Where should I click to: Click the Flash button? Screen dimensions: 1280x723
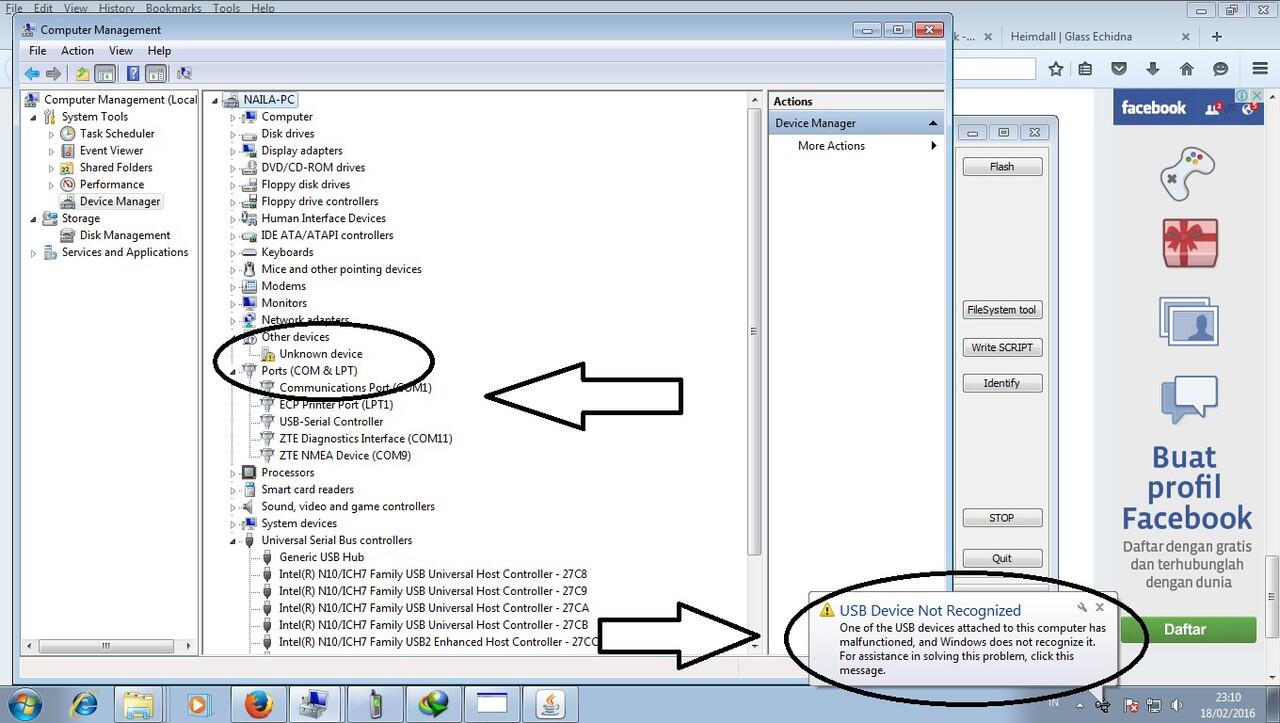point(1002,167)
